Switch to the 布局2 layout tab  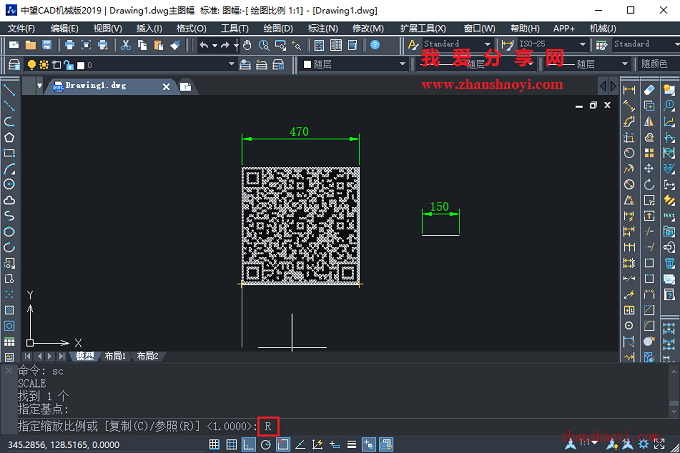pos(147,356)
